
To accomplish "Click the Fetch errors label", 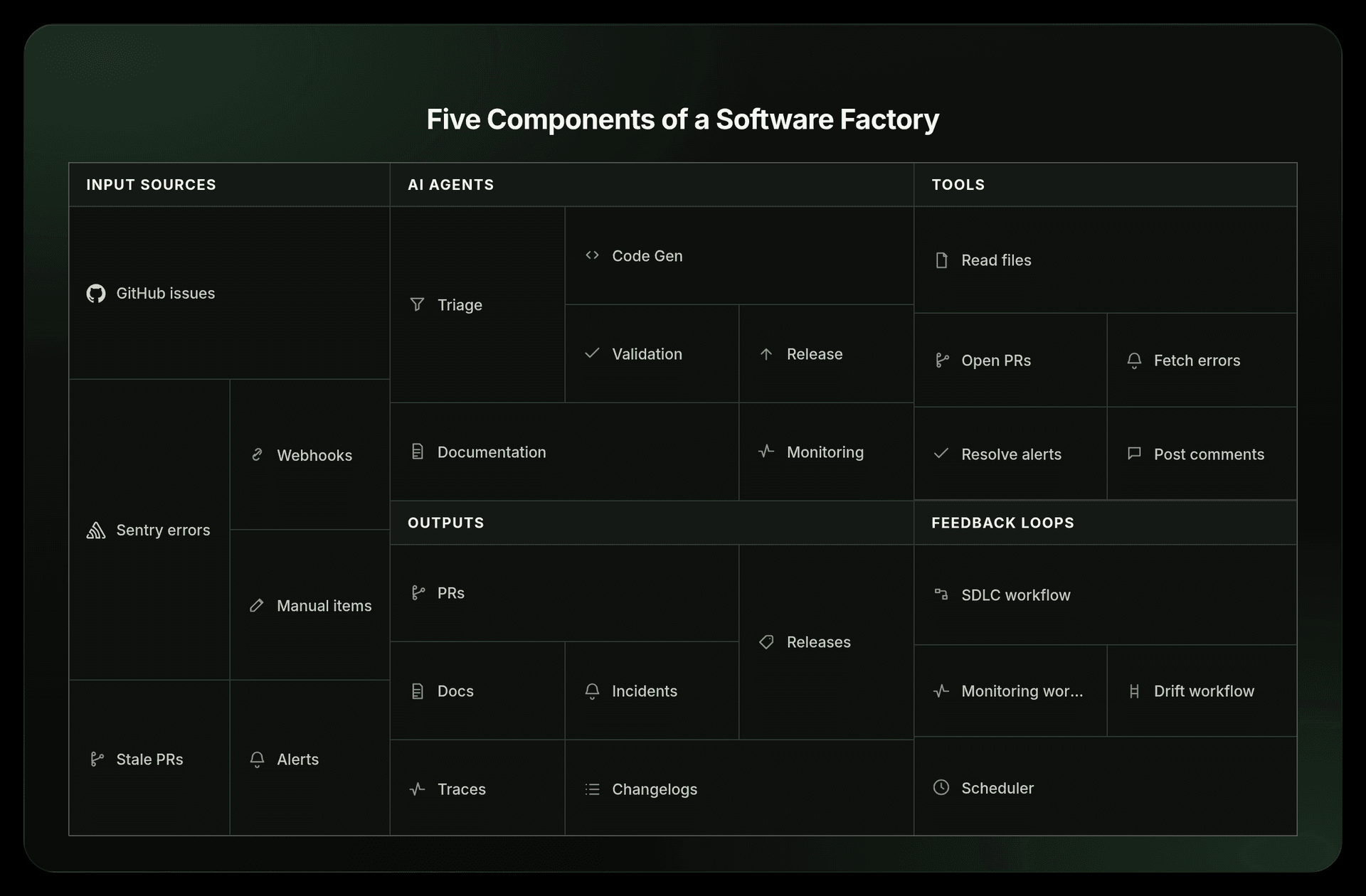I will click(1197, 361).
